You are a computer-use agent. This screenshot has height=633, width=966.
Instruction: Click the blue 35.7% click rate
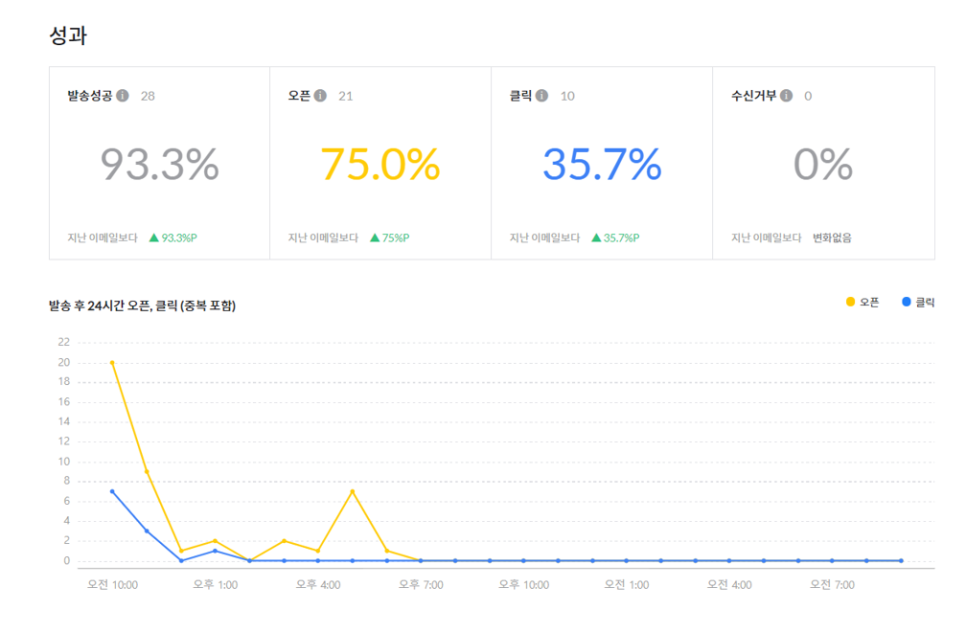(x=602, y=165)
